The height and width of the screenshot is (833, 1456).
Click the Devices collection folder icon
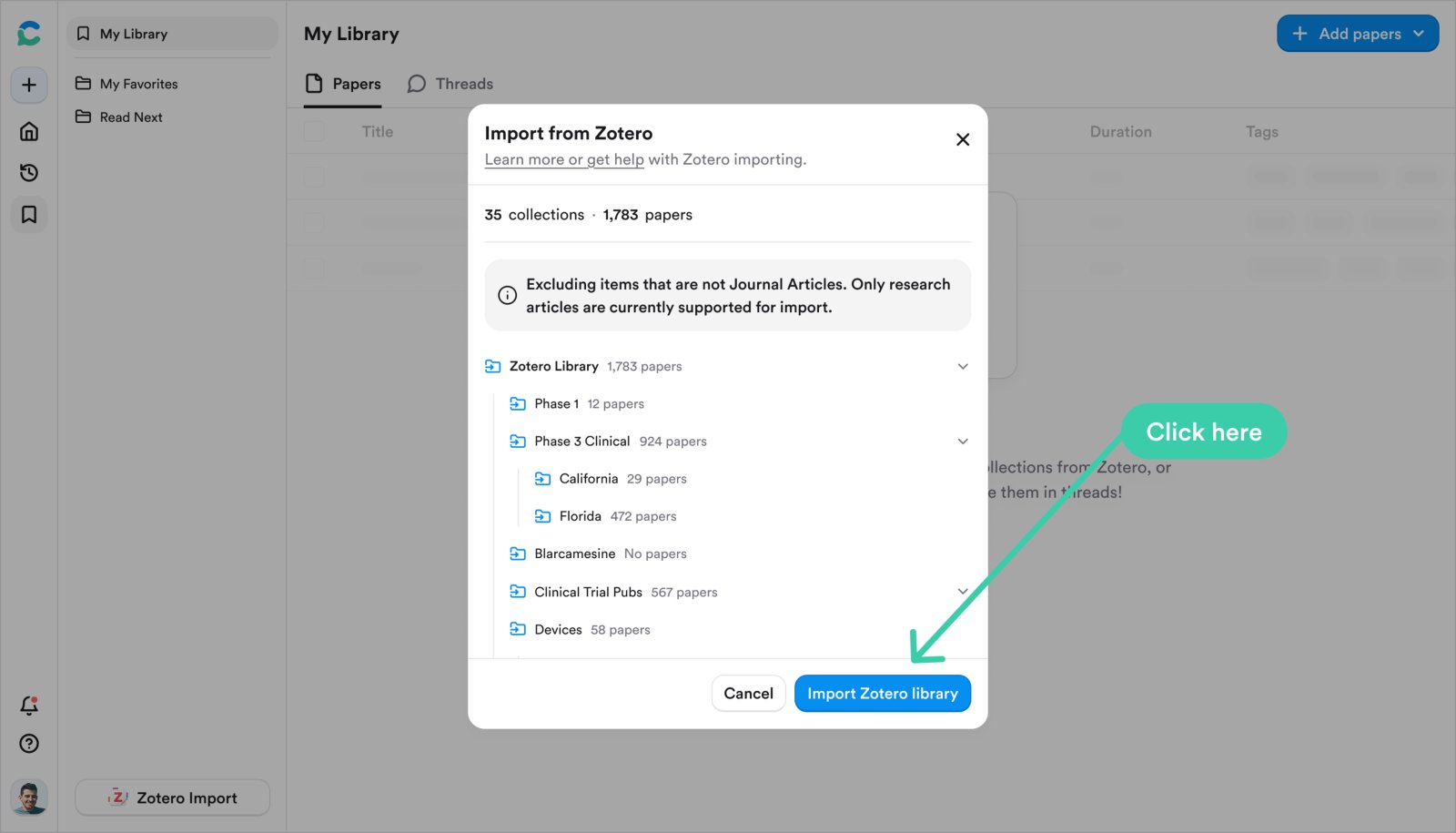(x=518, y=629)
